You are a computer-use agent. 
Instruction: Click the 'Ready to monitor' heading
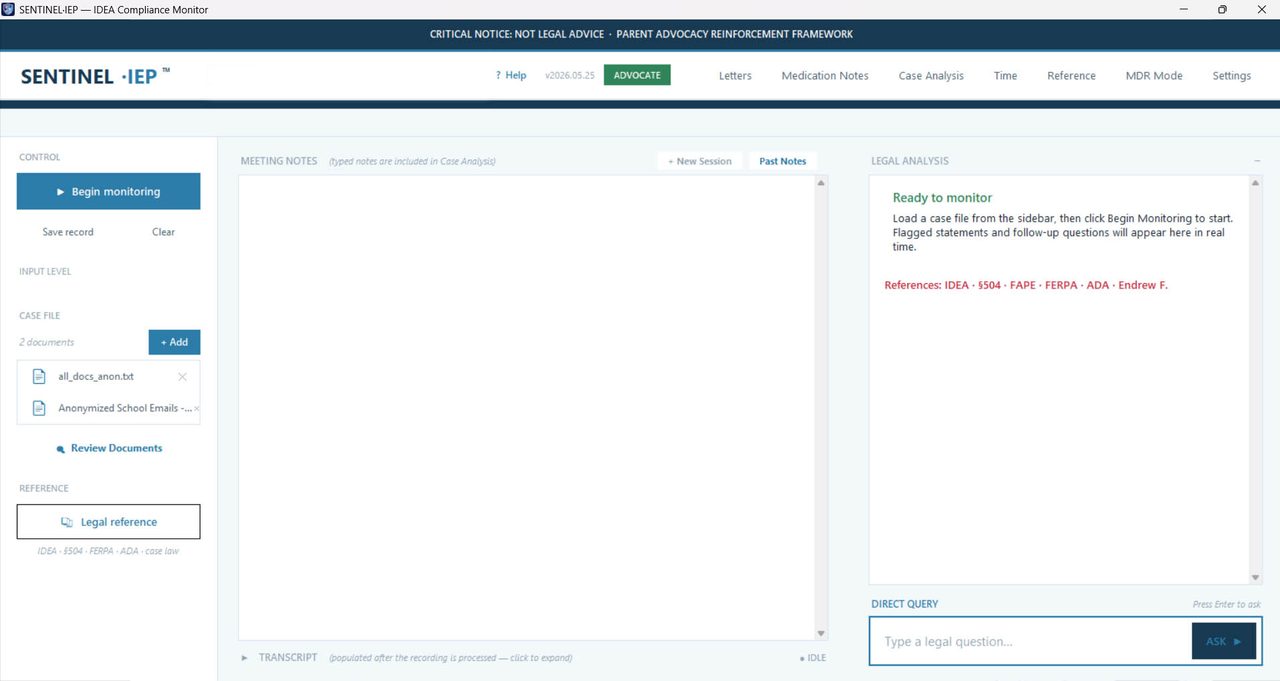tap(942, 198)
